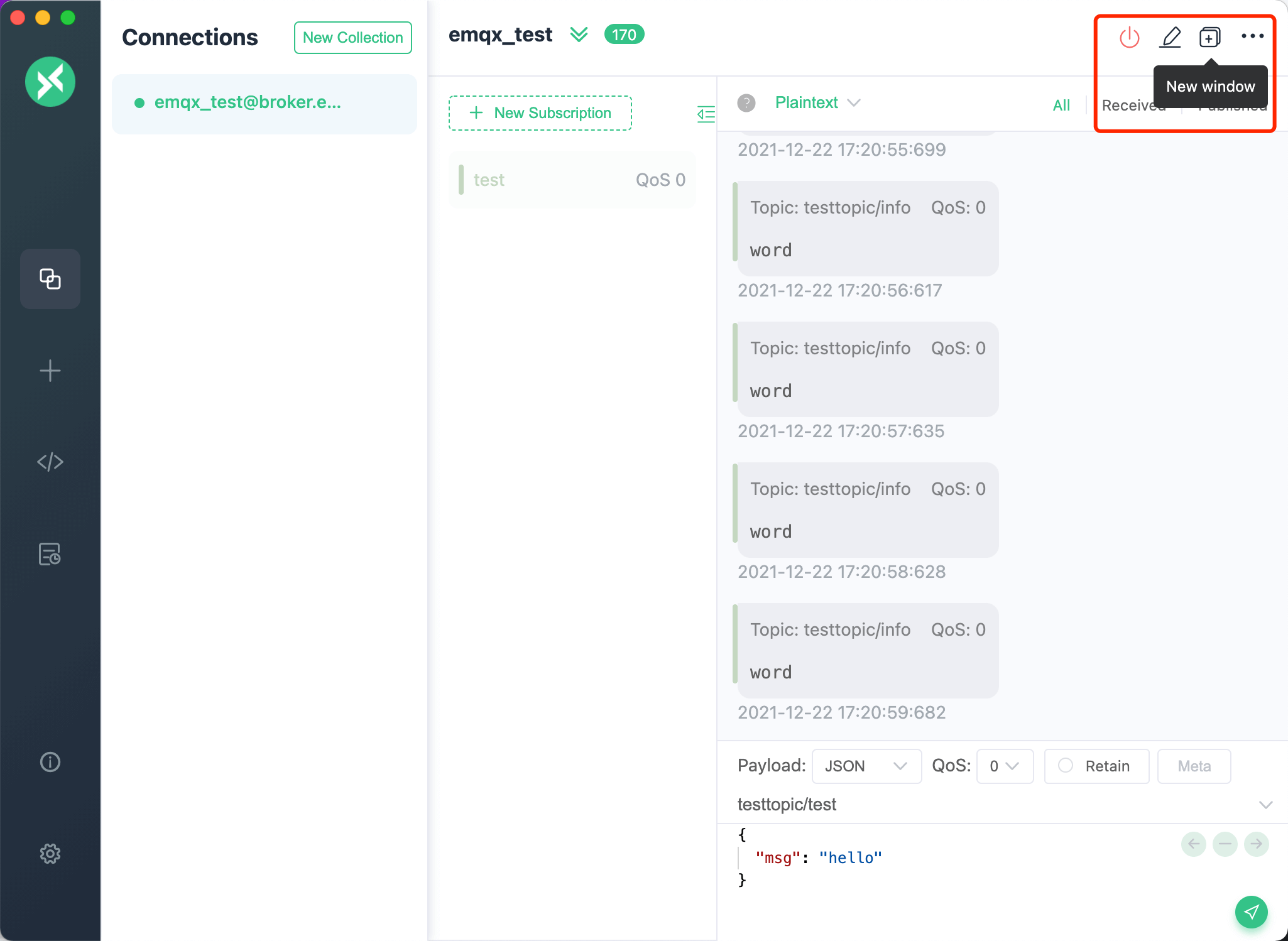The height and width of the screenshot is (941, 1288).
Task: Expand connection details chevron beside emqx_test
Action: coord(579,35)
